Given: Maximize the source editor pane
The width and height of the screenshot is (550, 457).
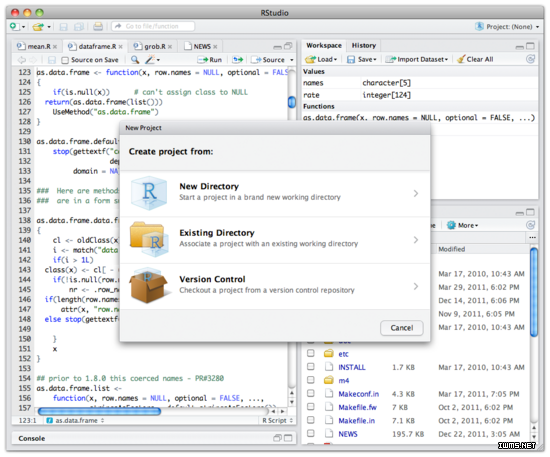Looking at the screenshot, I should pyautogui.click(x=288, y=46).
